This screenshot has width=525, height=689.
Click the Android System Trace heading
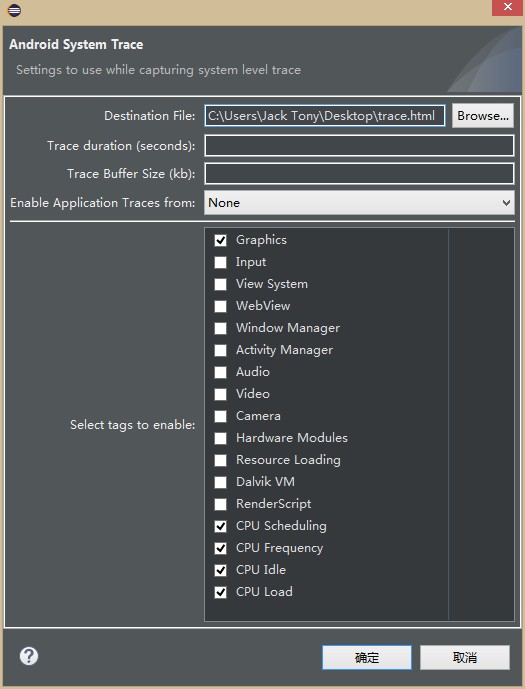tap(76, 44)
